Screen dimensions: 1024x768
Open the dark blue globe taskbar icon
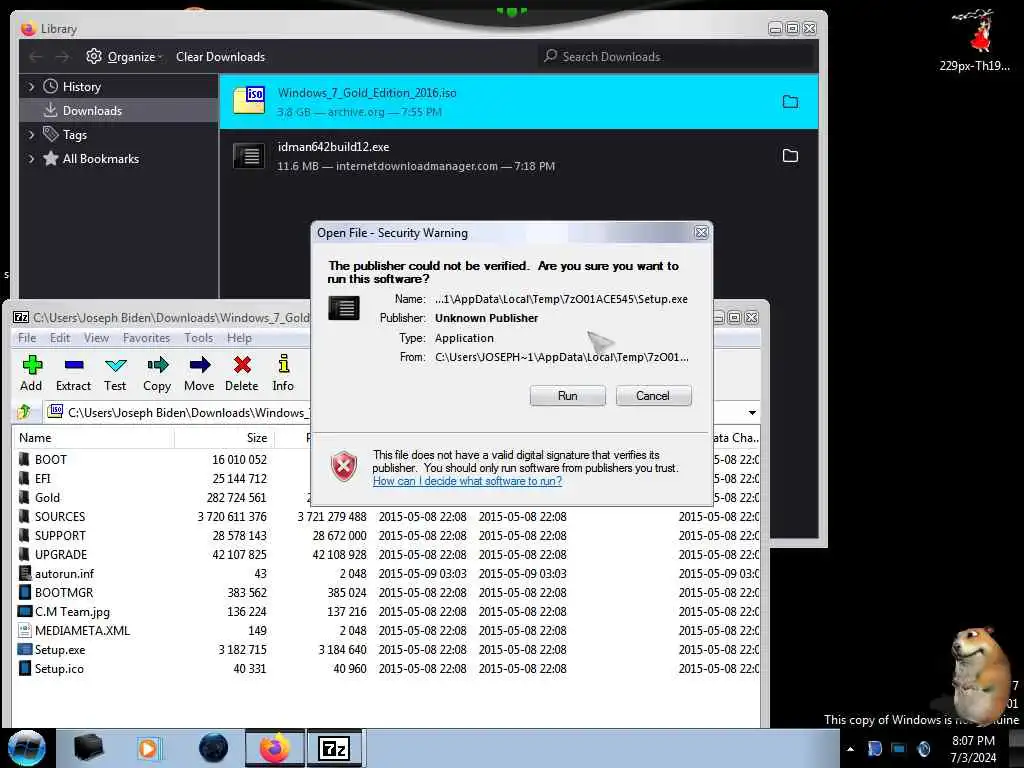214,748
